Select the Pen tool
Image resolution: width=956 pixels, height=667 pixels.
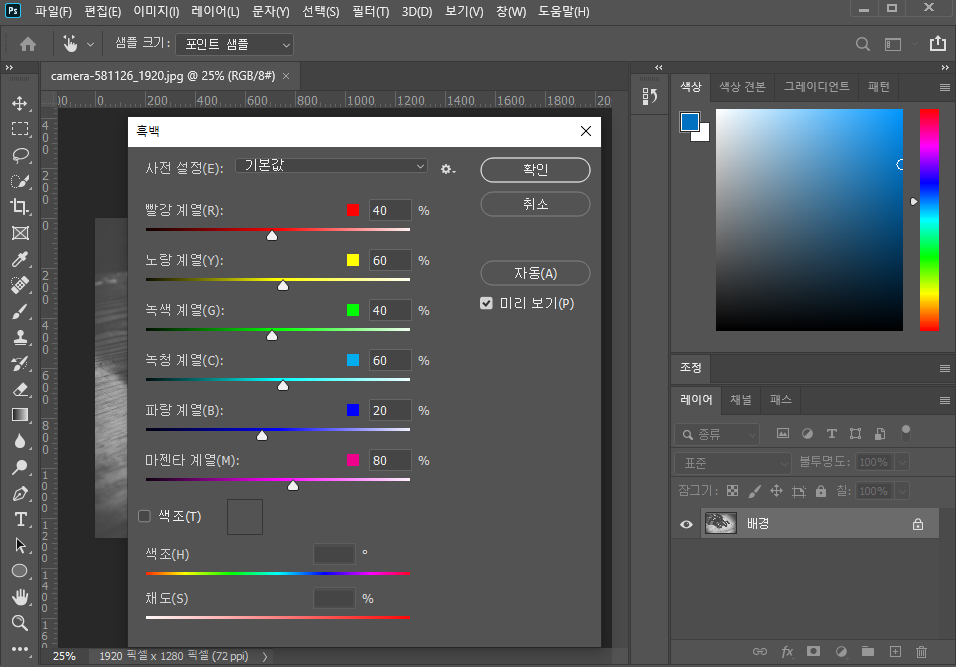pyautogui.click(x=20, y=493)
